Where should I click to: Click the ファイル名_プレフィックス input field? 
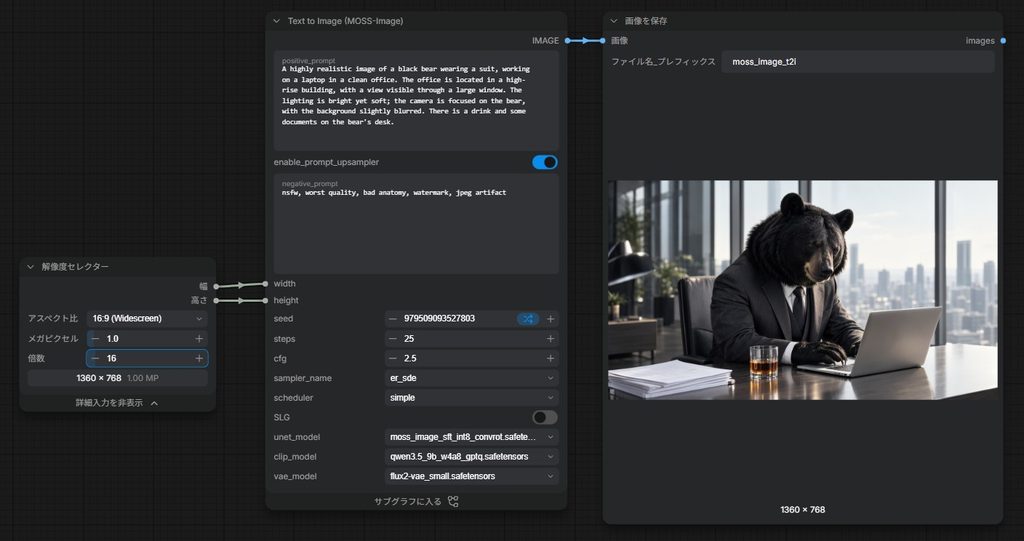click(x=858, y=62)
